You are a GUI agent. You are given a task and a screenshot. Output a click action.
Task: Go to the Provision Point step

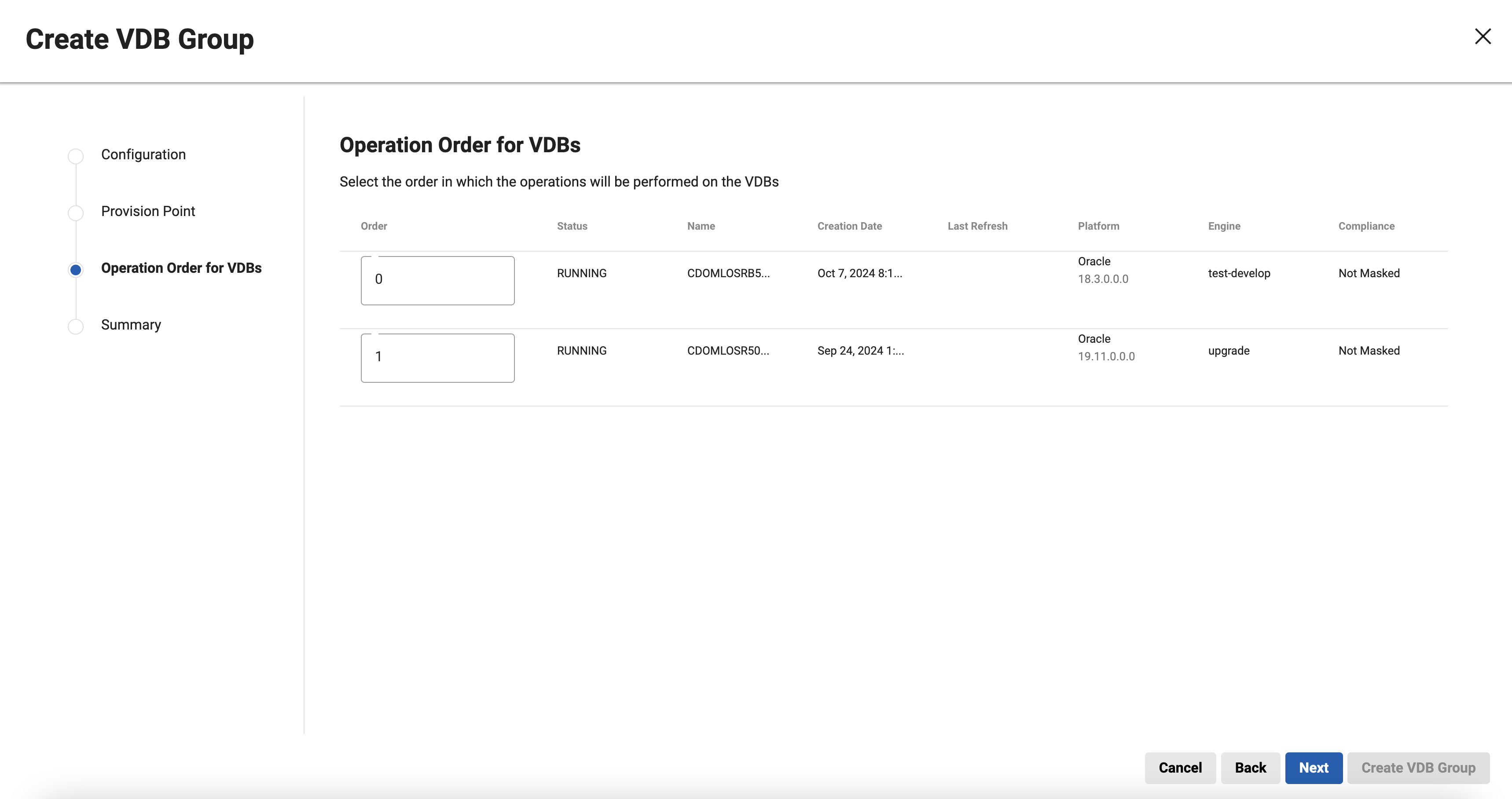tap(148, 211)
